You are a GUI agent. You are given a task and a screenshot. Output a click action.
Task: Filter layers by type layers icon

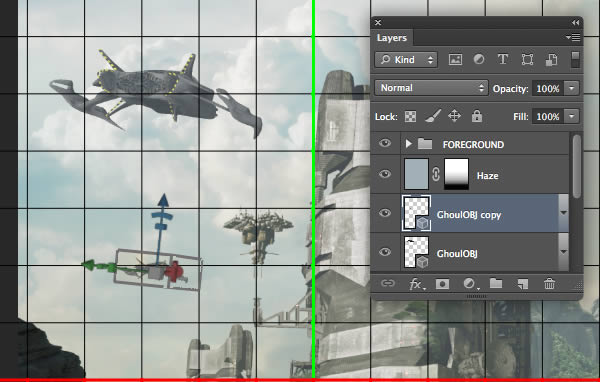(503, 59)
